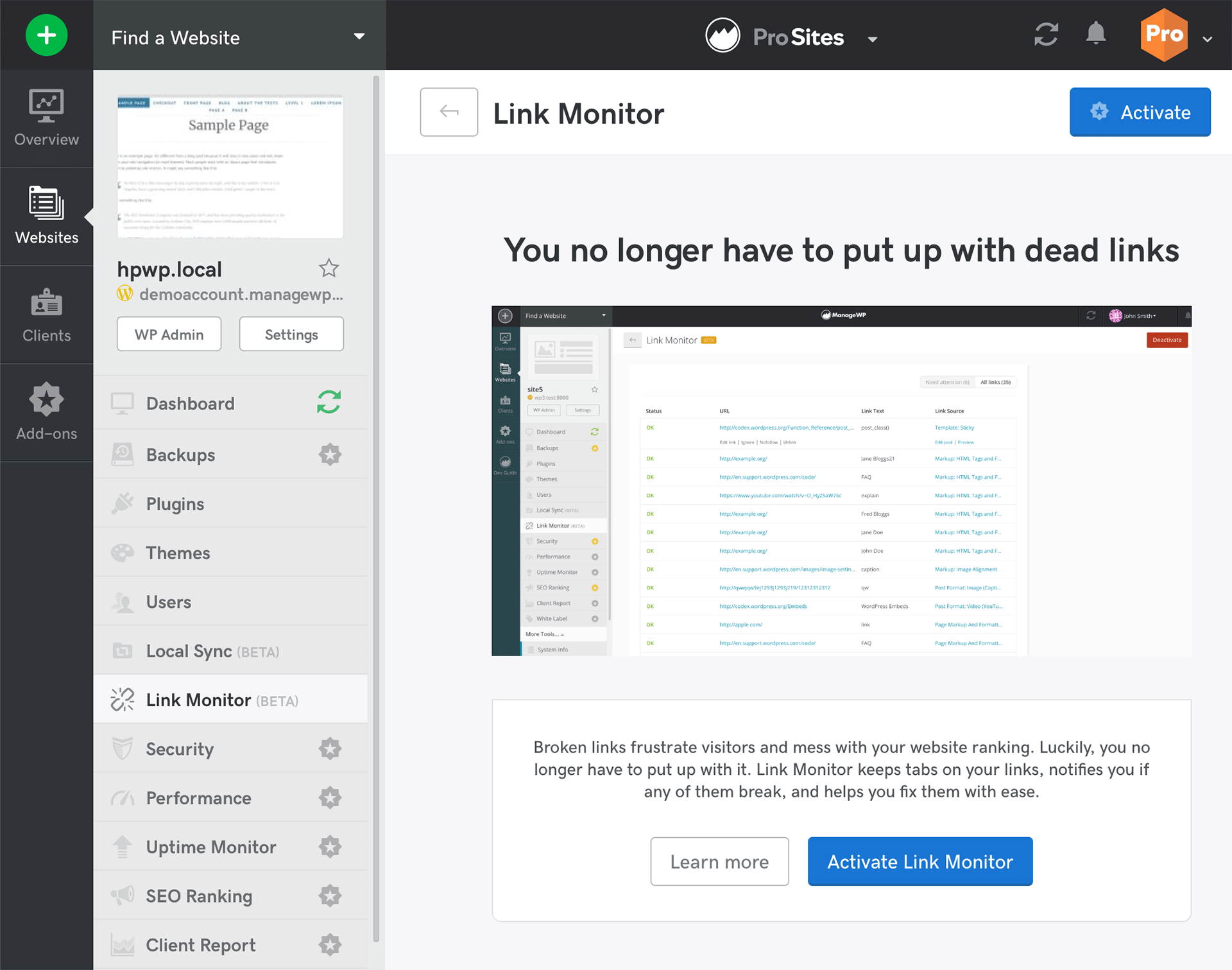The image size is (1232, 970).
Task: Click the Plugins plug icon
Action: click(122, 503)
